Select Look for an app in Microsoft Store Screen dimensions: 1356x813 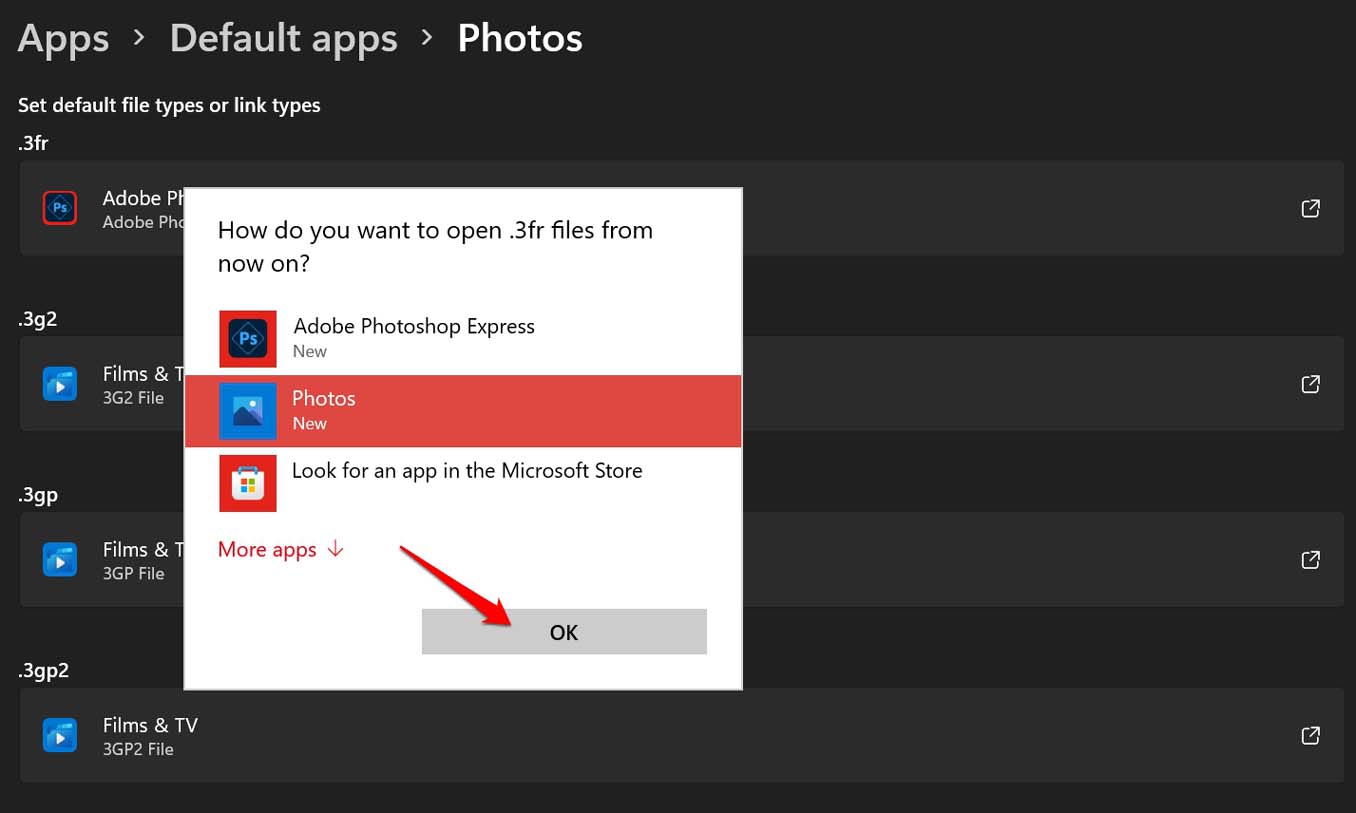click(467, 471)
